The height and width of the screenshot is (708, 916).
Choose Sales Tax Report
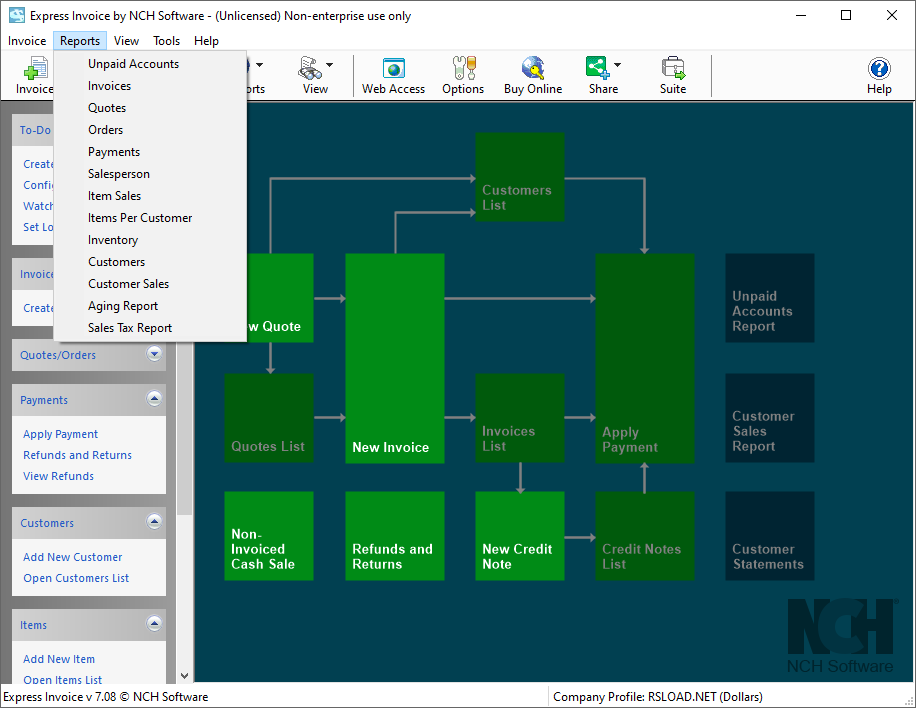150,328
